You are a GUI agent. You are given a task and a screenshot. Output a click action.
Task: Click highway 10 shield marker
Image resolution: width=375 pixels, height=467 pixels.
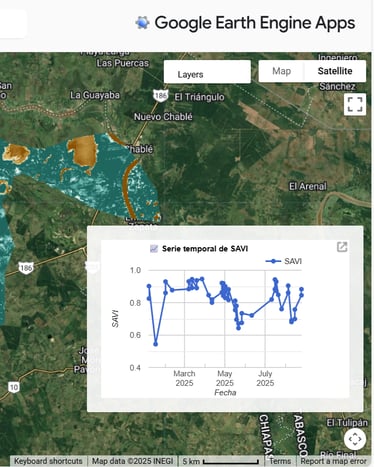14,387
